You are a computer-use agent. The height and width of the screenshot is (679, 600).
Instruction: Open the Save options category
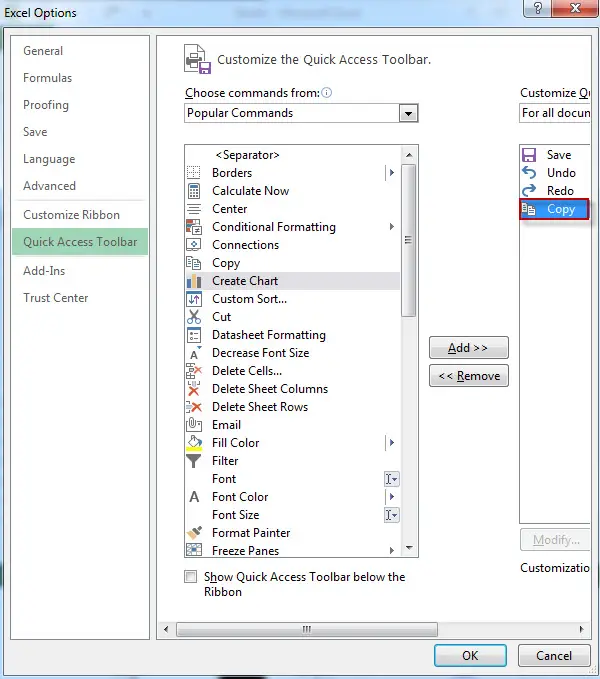pos(35,132)
